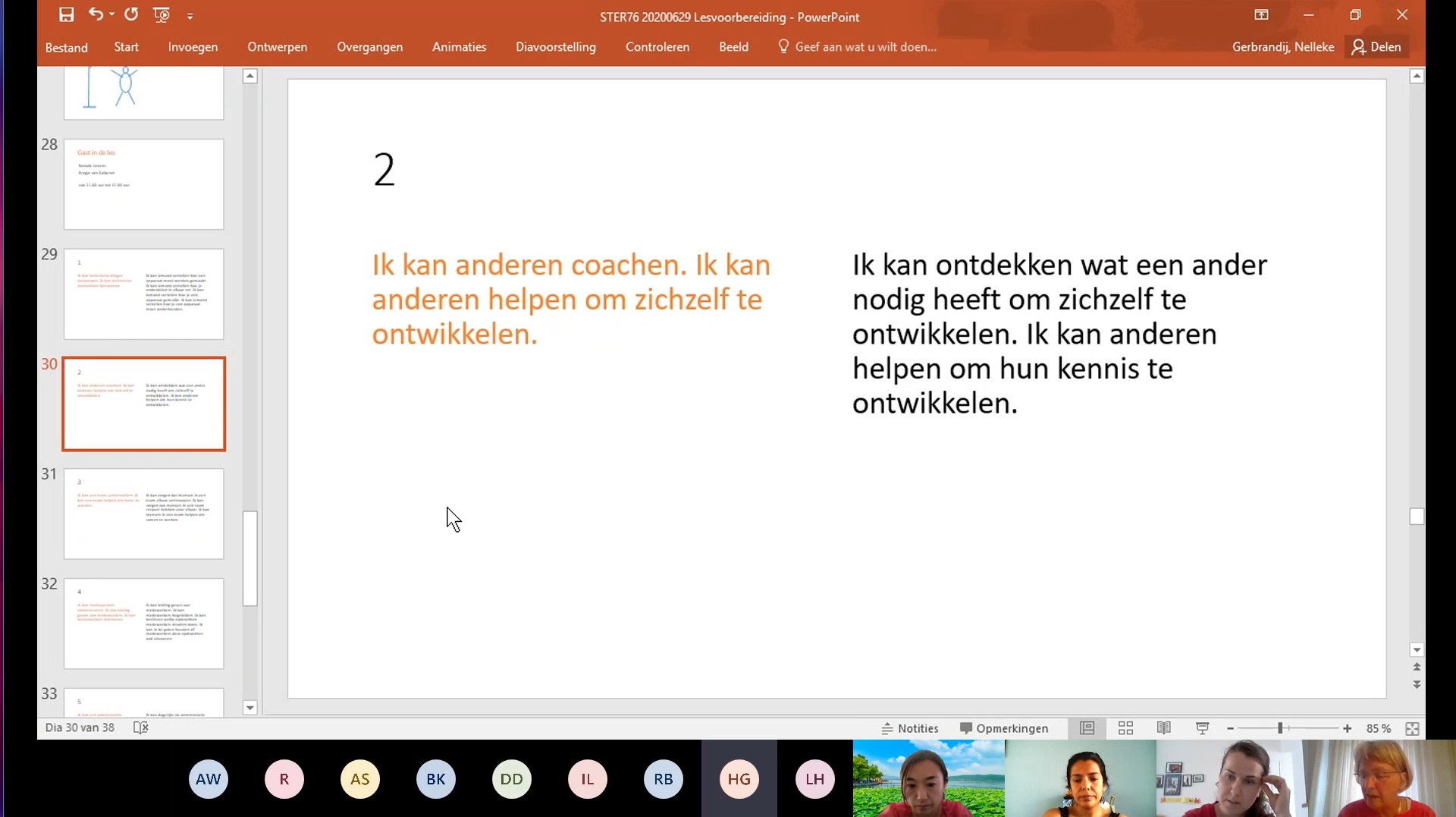Image resolution: width=1456 pixels, height=817 pixels.
Task: Click the spell check status icon
Action: (141, 727)
